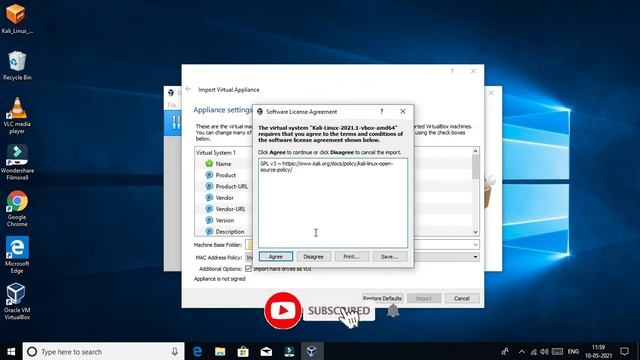Open the People icon in system tray
Viewport: 640px width, 360px height.
tap(505, 351)
